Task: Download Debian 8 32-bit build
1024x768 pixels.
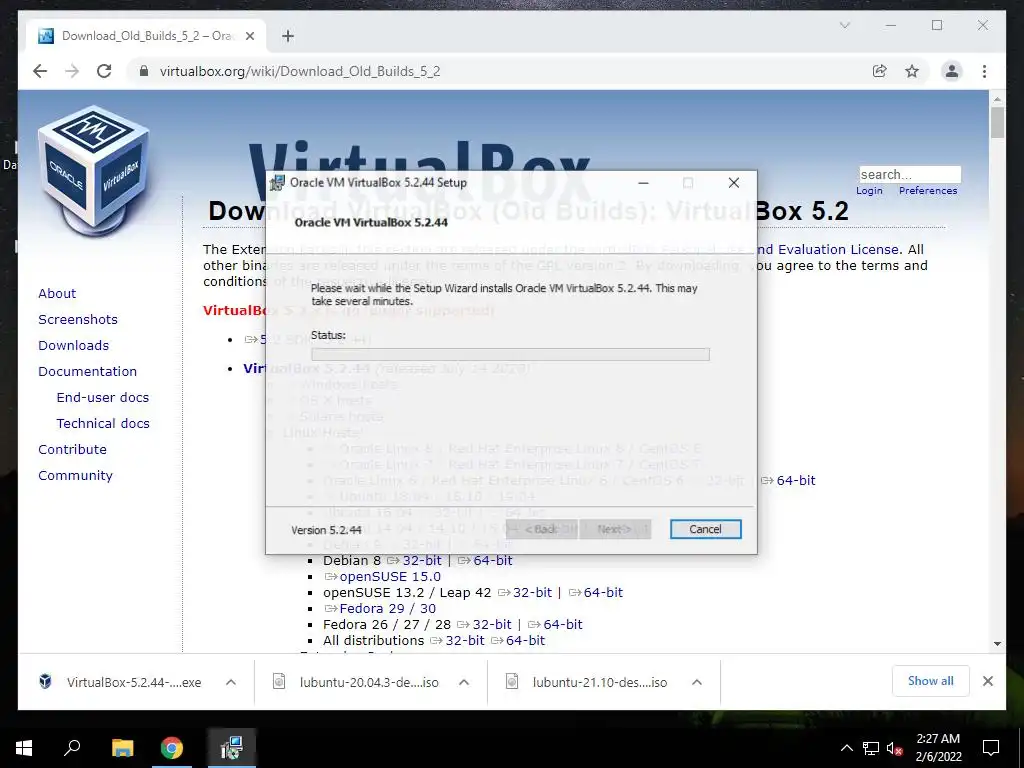Action: click(414, 560)
